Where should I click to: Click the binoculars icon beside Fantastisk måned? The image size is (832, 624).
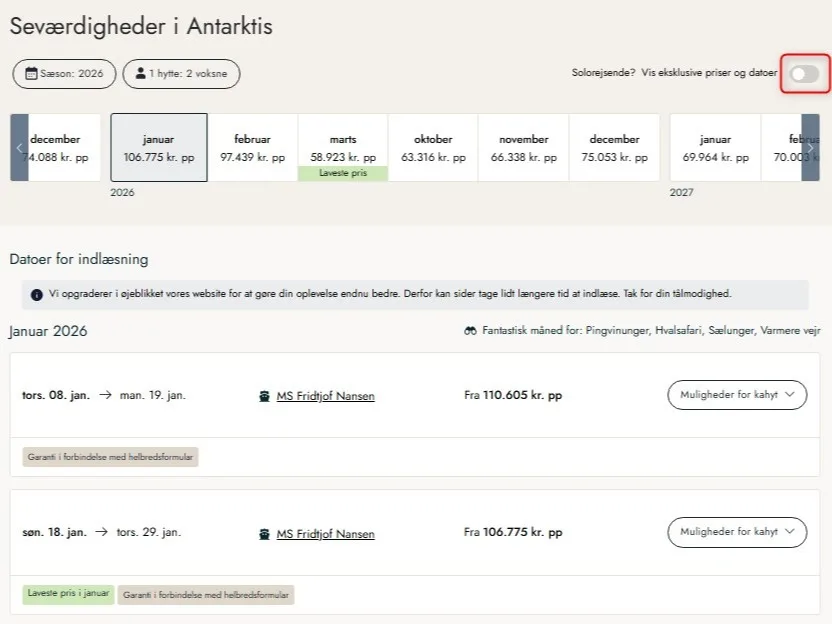pos(470,331)
